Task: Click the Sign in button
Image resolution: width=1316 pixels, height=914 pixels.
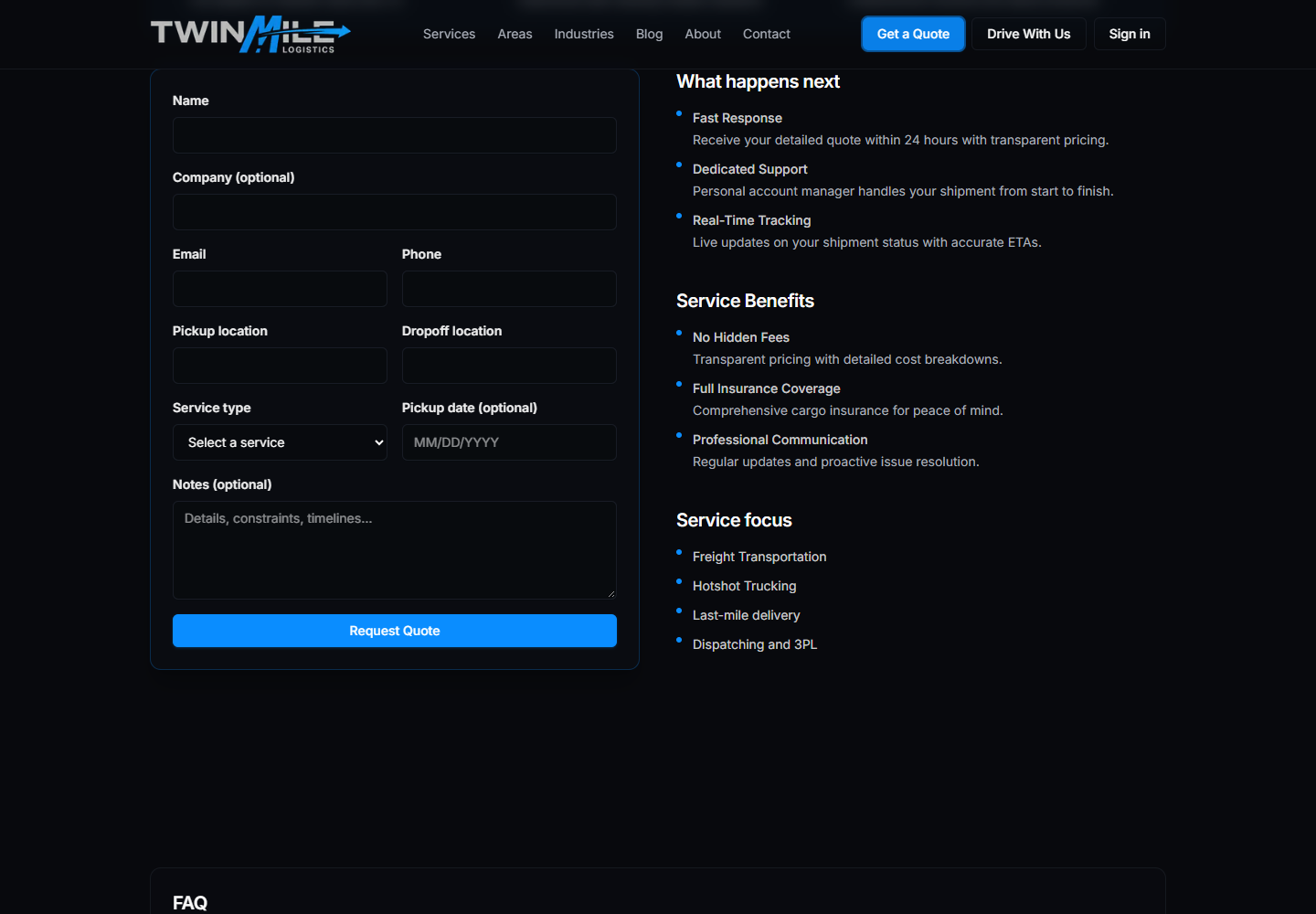Action: pos(1130,34)
